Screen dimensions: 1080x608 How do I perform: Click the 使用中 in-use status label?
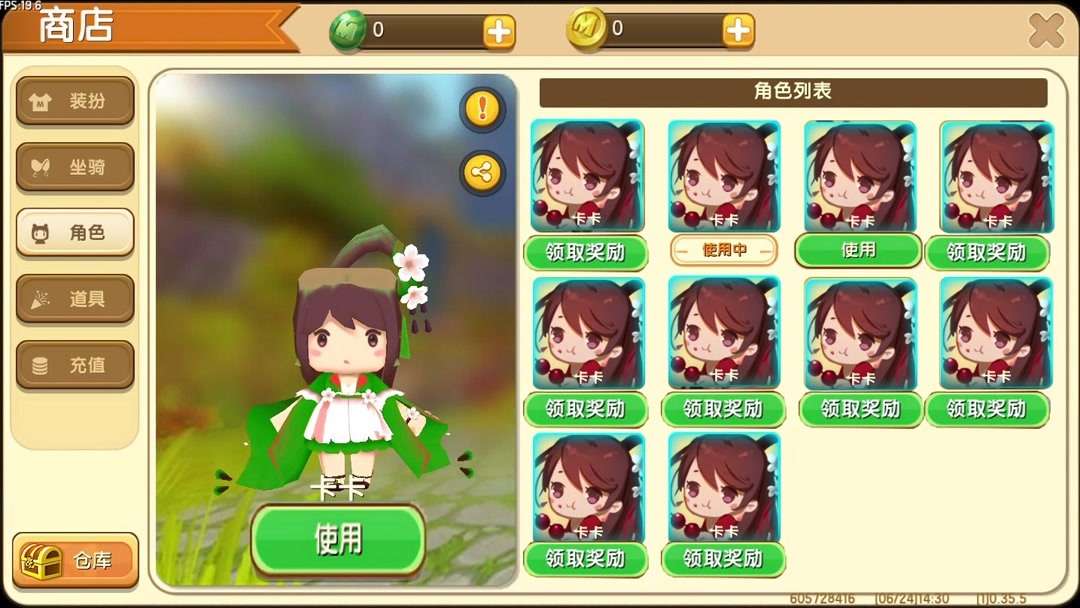point(724,250)
